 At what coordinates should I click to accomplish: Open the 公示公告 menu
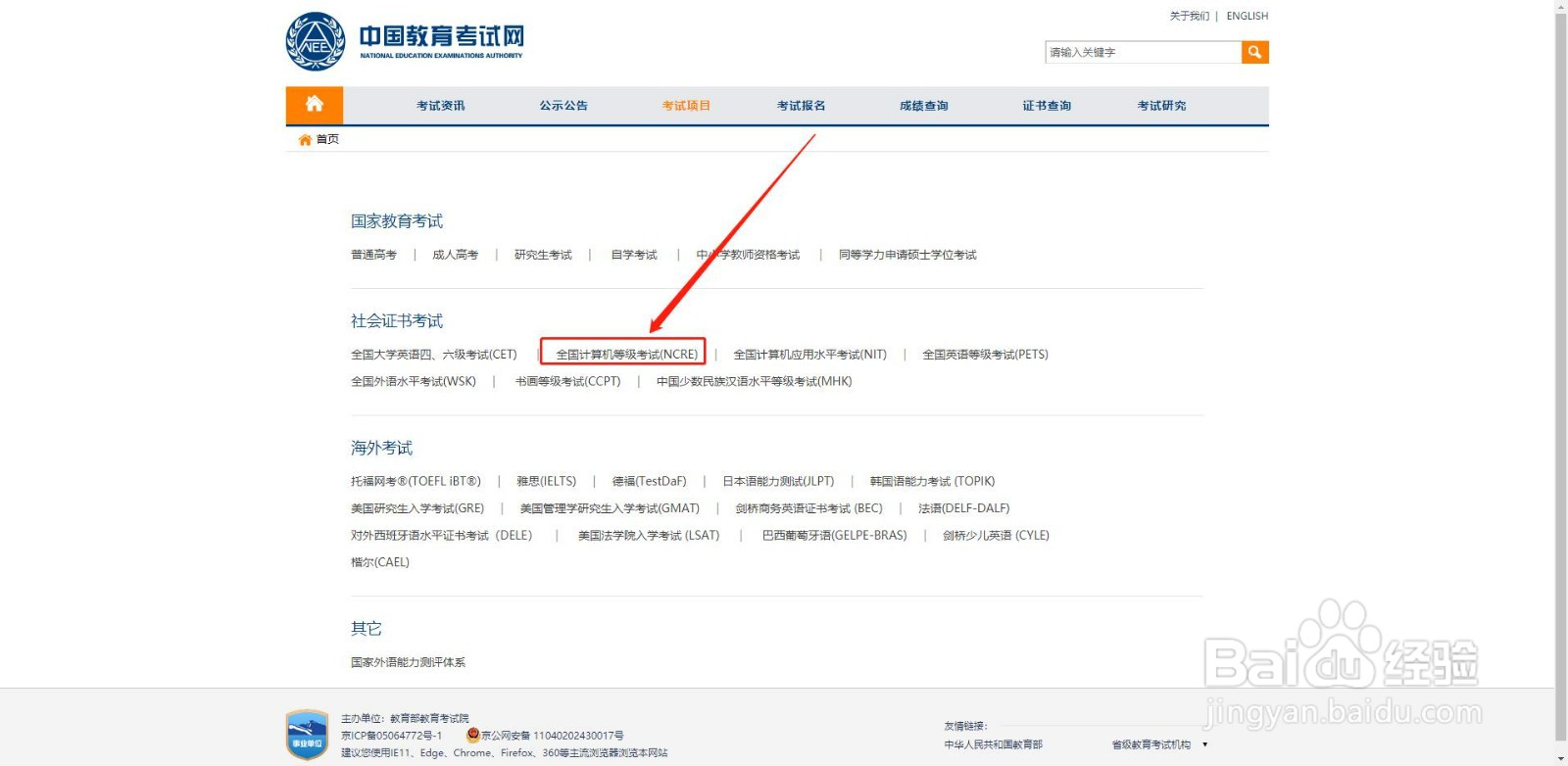click(x=563, y=106)
